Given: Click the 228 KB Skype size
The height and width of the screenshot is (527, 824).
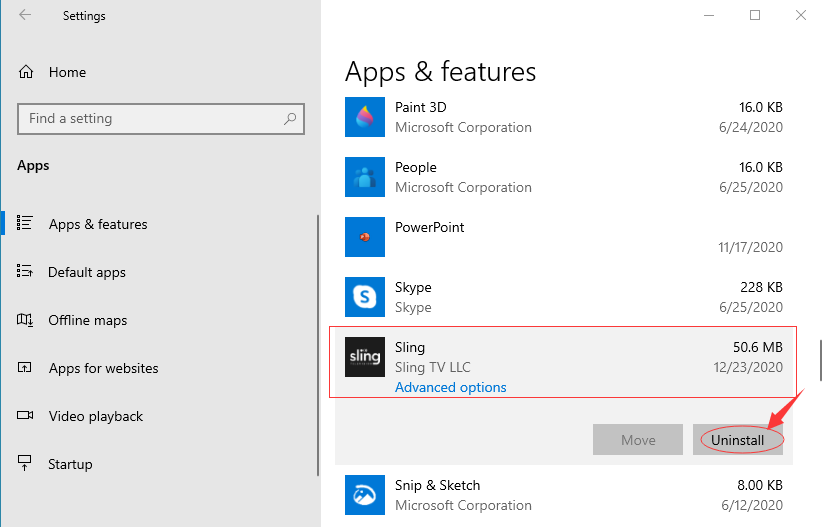Looking at the screenshot, I should pyautogui.click(x=761, y=287).
